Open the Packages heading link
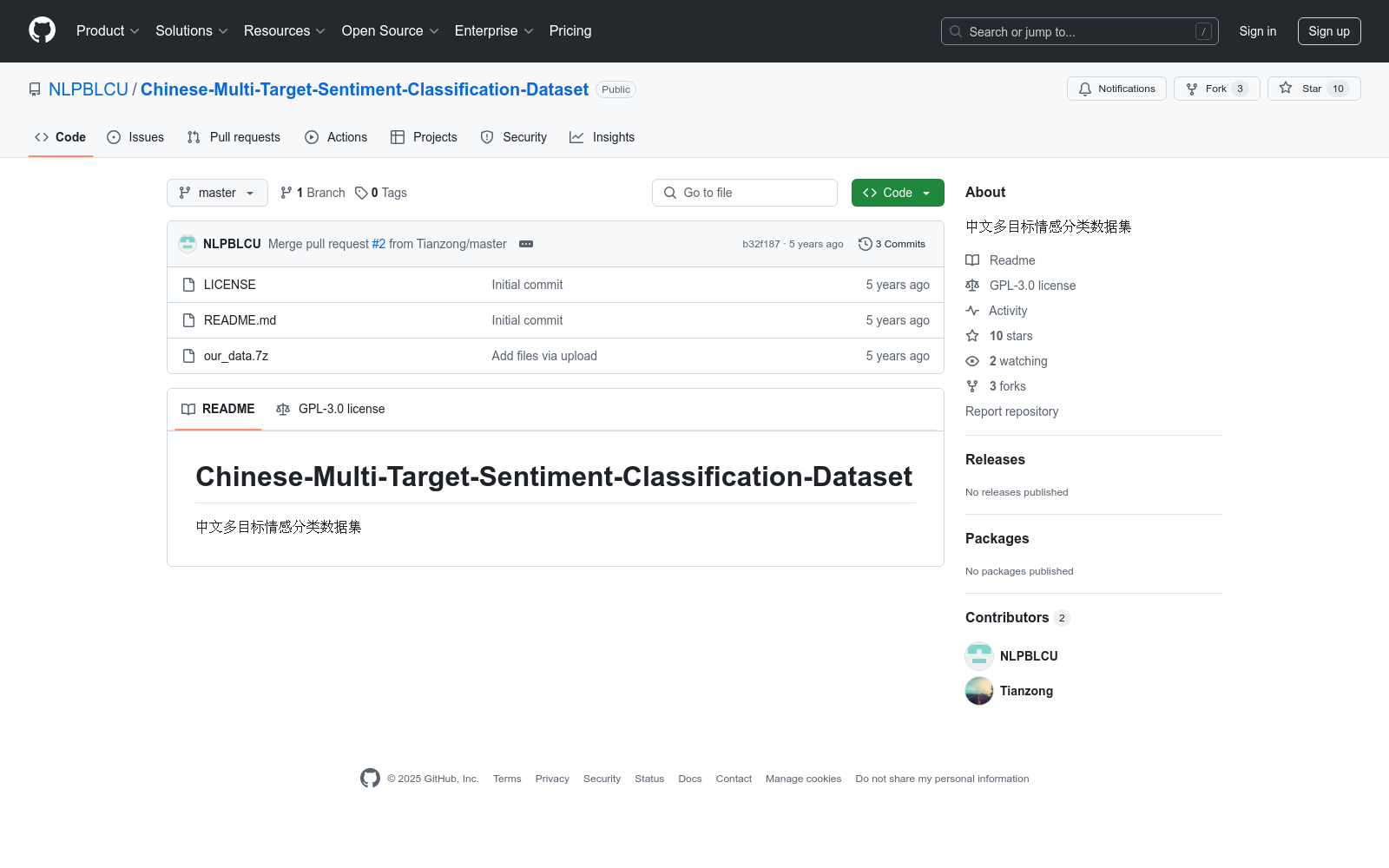 (997, 539)
